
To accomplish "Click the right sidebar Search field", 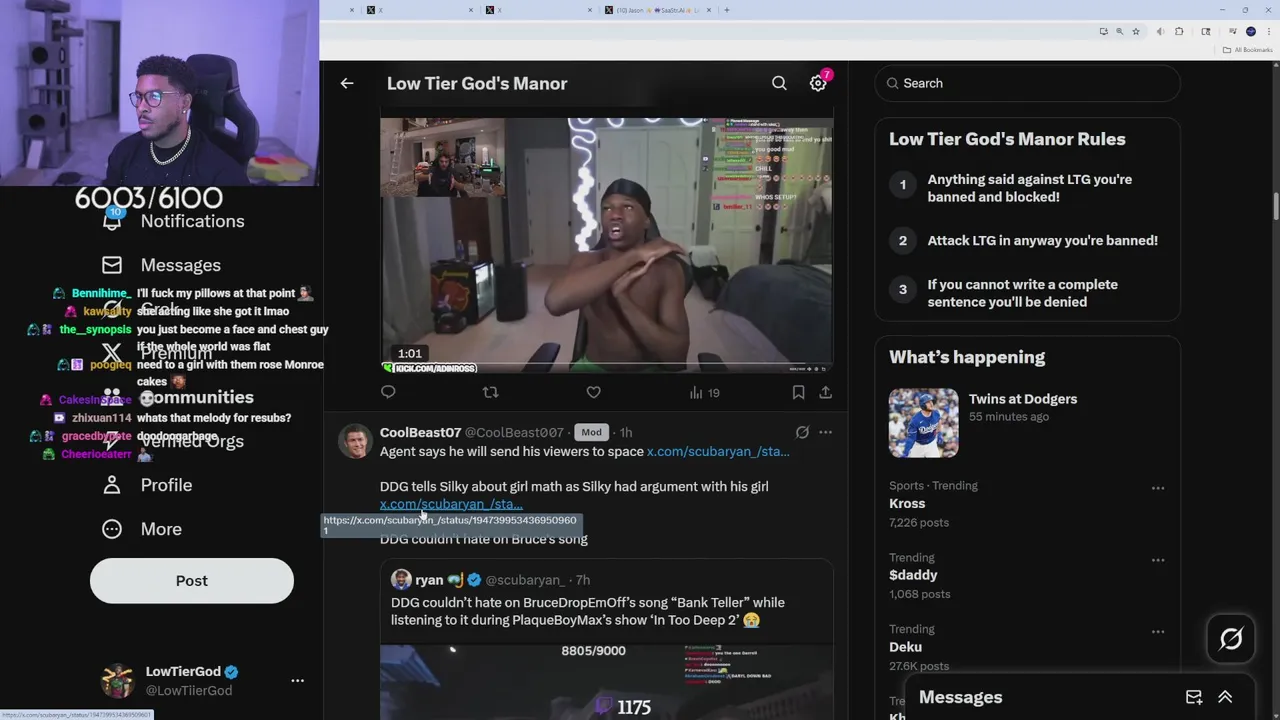I will (1027, 83).
